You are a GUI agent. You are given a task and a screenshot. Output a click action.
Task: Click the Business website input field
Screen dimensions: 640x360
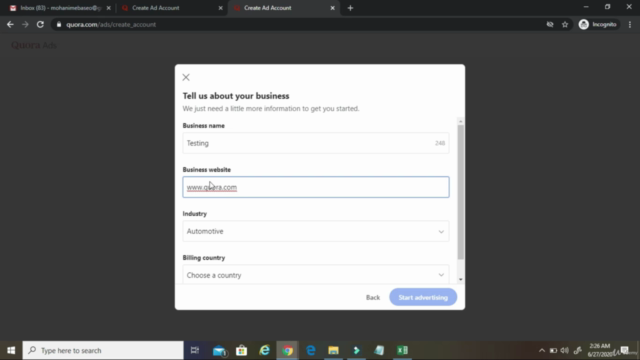(316, 187)
